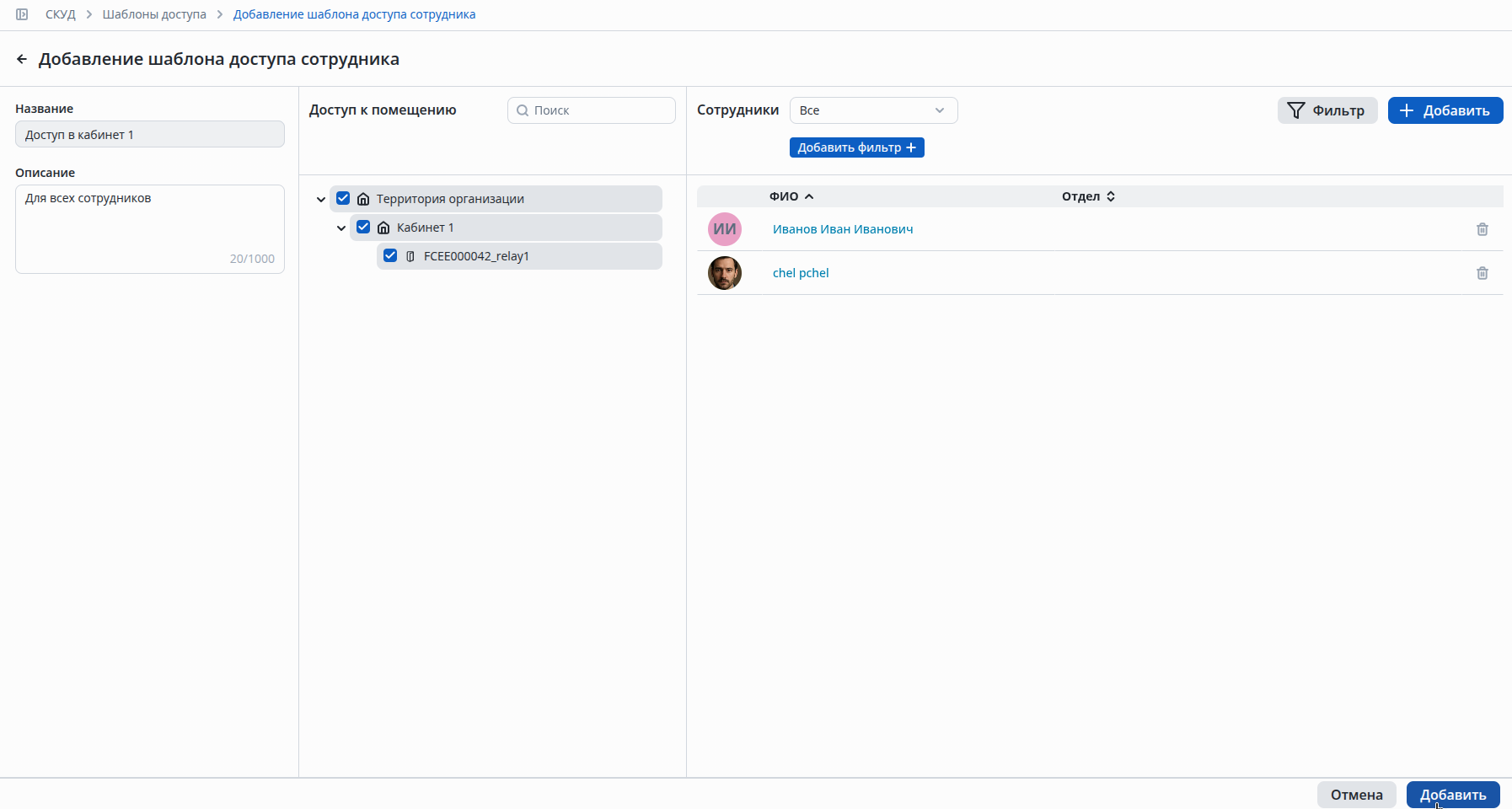Select the Кабинет 1 tree row
This screenshot has height=809, width=1512.
coord(506,228)
